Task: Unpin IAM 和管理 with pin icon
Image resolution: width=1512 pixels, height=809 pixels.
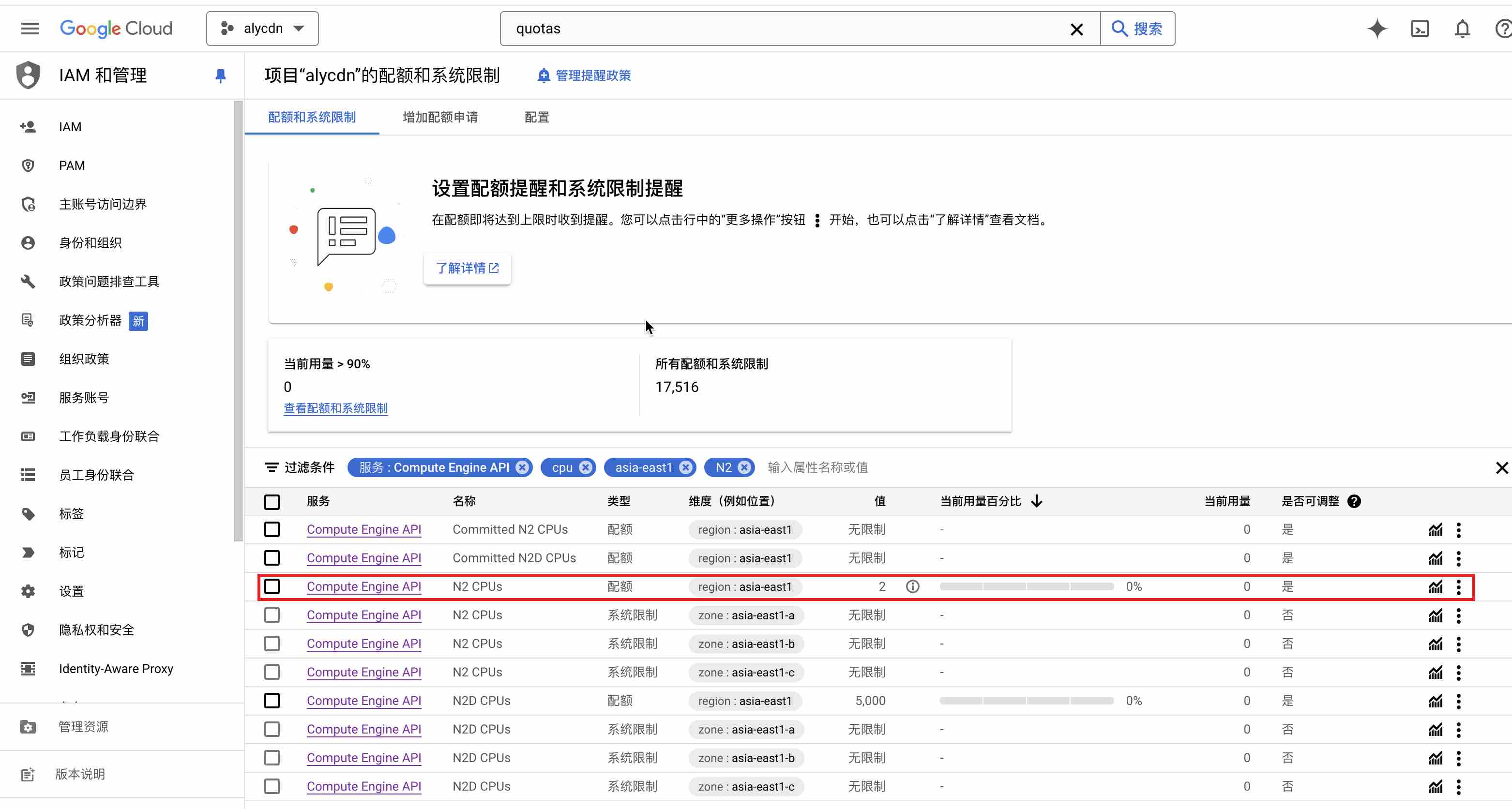Action: (221, 75)
